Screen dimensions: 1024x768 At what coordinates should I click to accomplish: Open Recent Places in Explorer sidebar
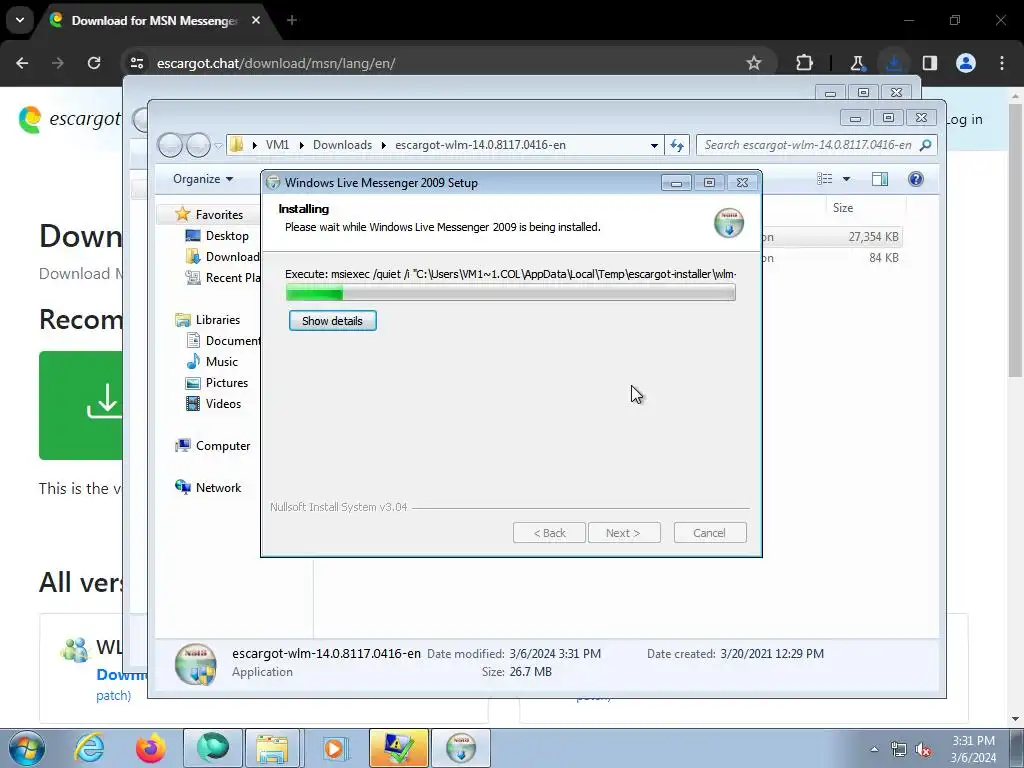click(223, 278)
